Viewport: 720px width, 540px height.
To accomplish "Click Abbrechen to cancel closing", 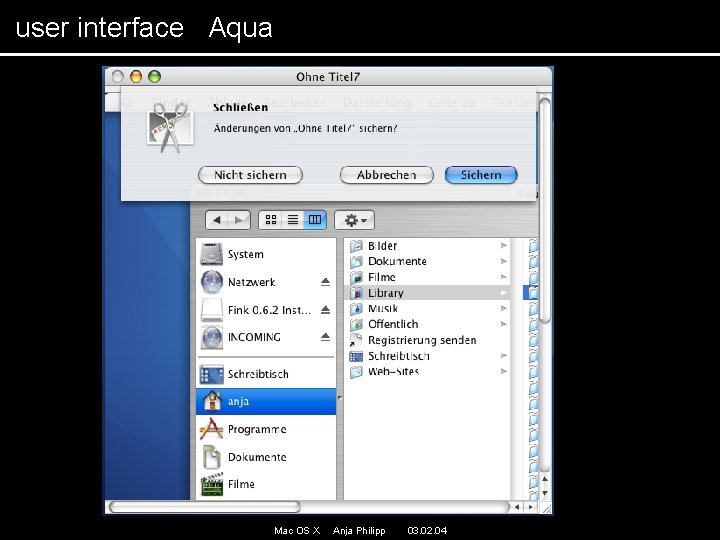I will pyautogui.click(x=387, y=175).
